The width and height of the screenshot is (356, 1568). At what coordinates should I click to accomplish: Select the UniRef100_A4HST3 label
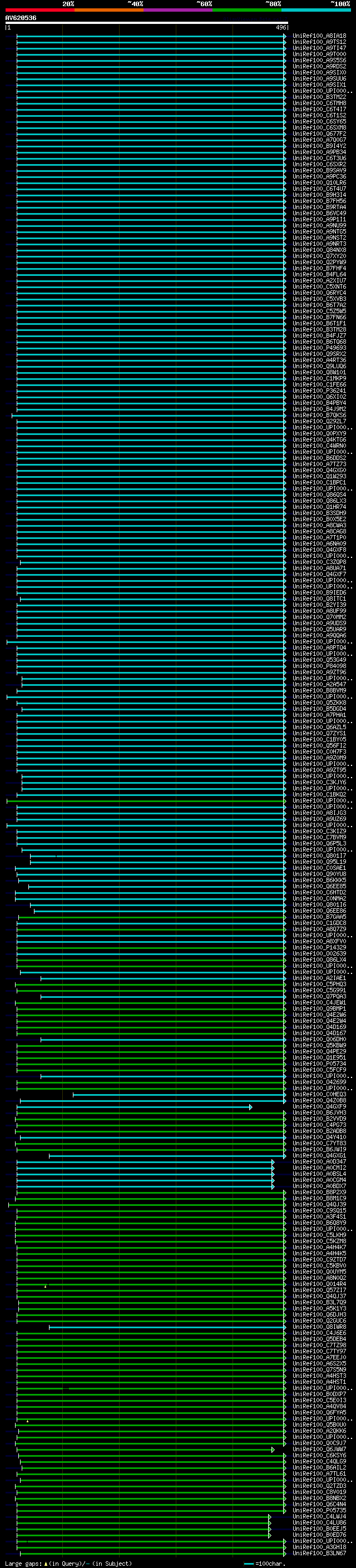coord(319,1376)
